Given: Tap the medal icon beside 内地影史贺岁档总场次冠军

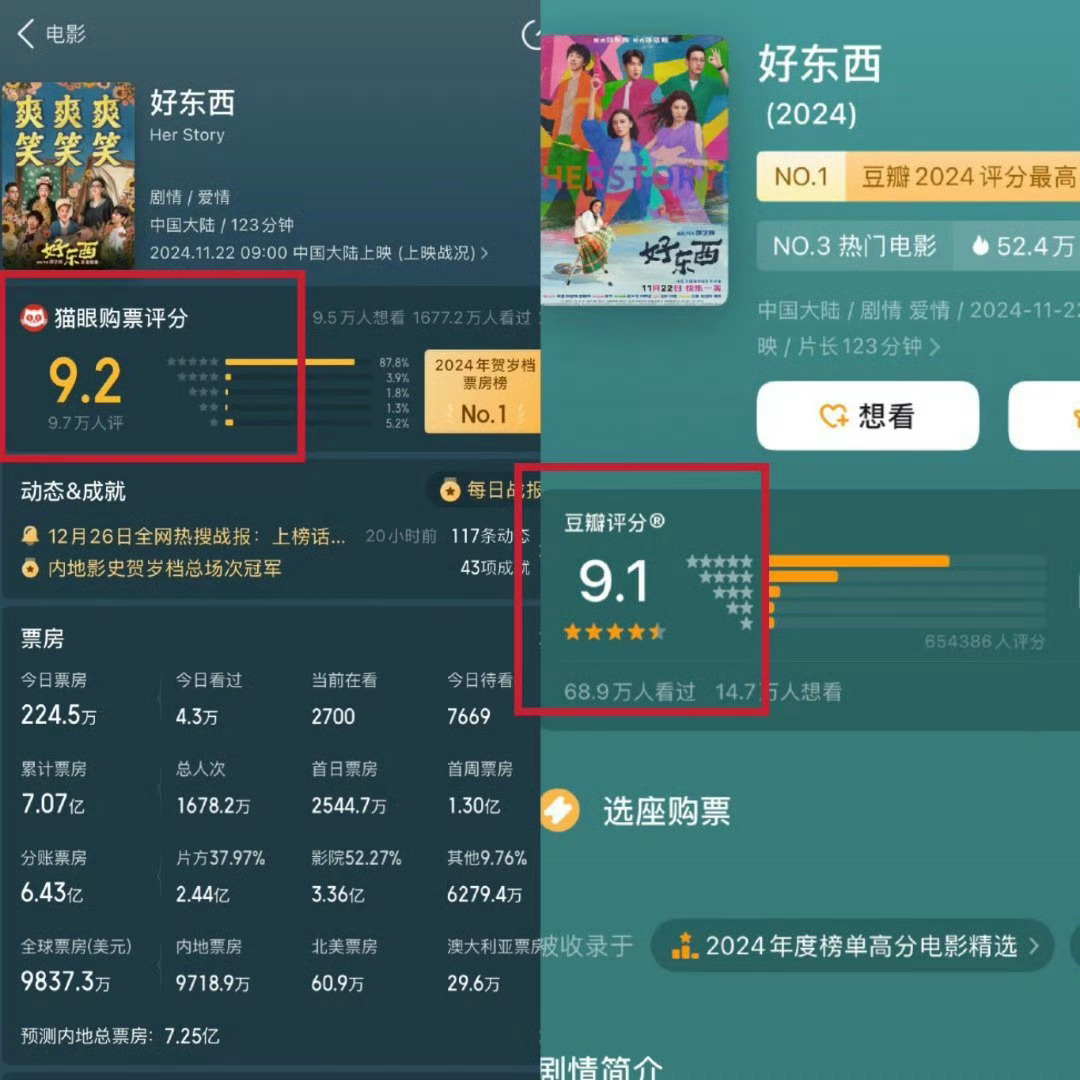Looking at the screenshot, I should coord(30,568).
